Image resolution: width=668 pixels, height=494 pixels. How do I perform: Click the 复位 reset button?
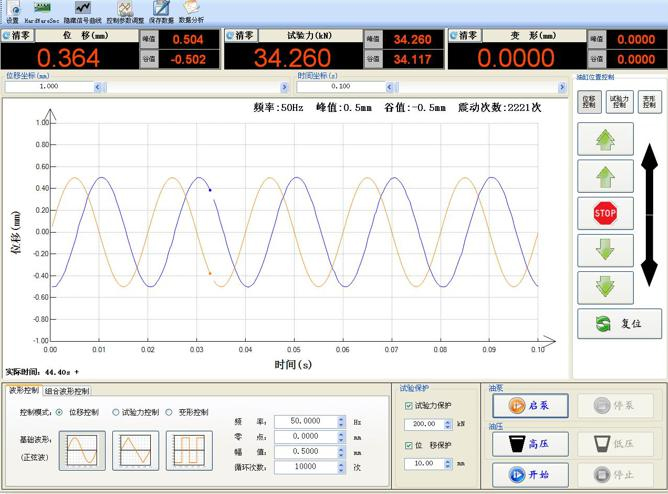click(x=619, y=324)
